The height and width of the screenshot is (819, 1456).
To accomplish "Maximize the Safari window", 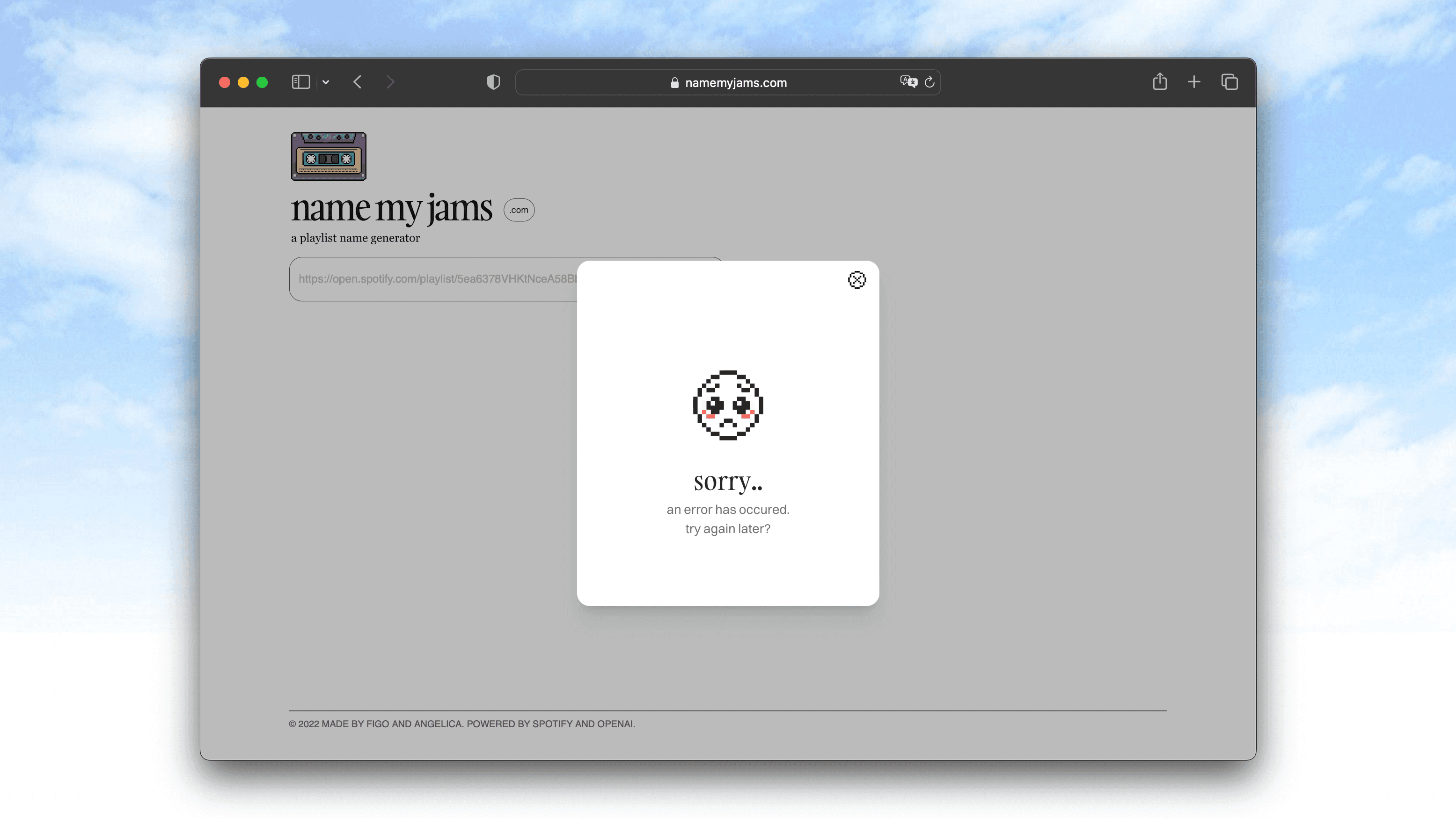I will (262, 82).
